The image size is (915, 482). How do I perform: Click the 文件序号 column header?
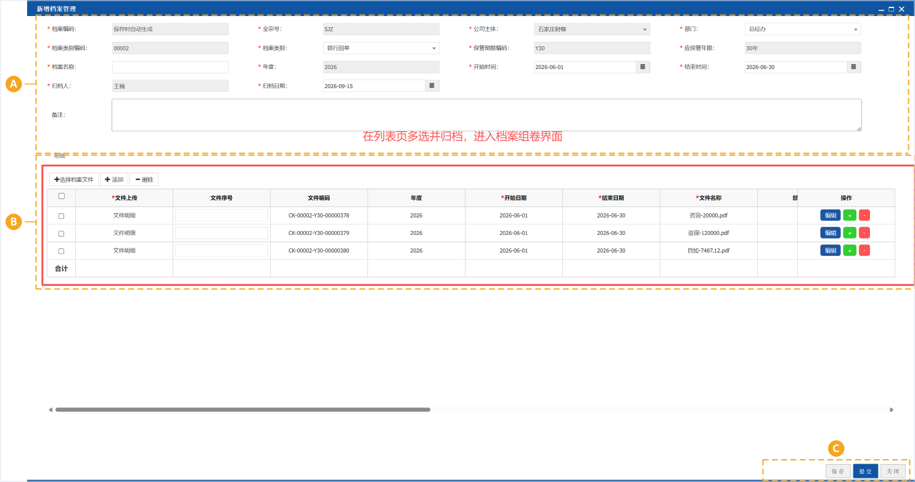[222, 198]
